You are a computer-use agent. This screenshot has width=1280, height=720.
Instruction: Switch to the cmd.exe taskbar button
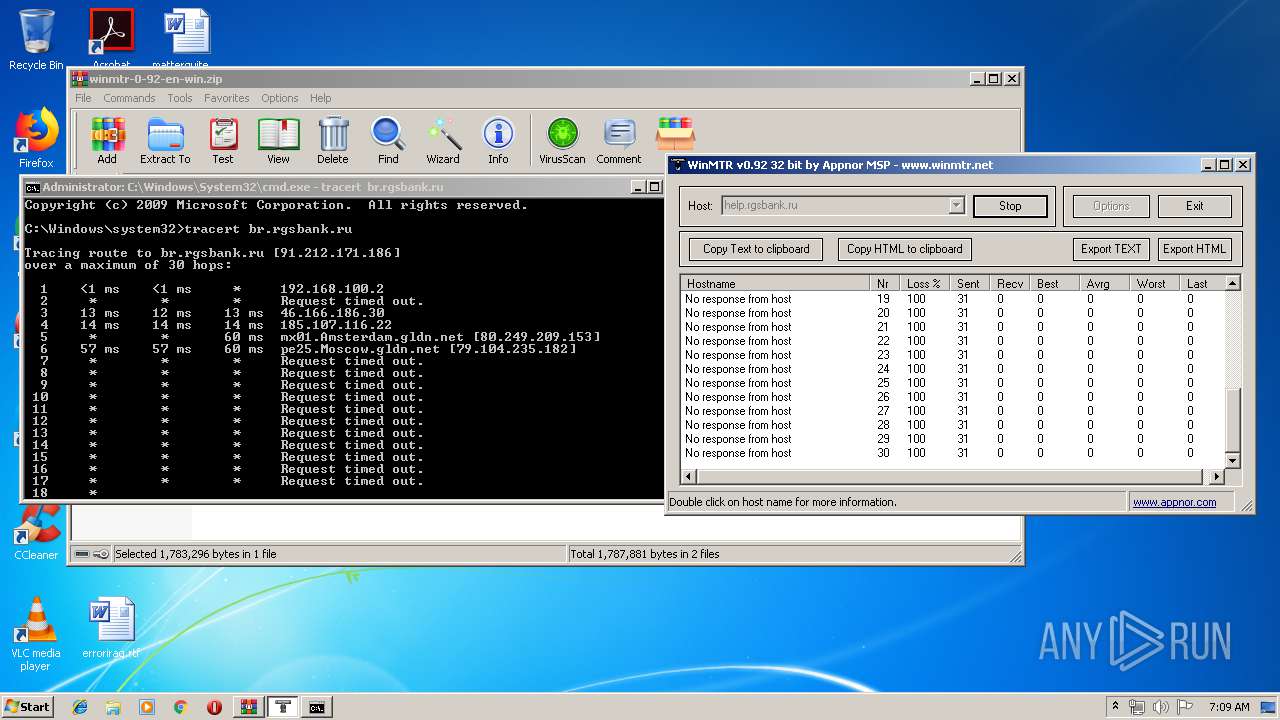[317, 707]
